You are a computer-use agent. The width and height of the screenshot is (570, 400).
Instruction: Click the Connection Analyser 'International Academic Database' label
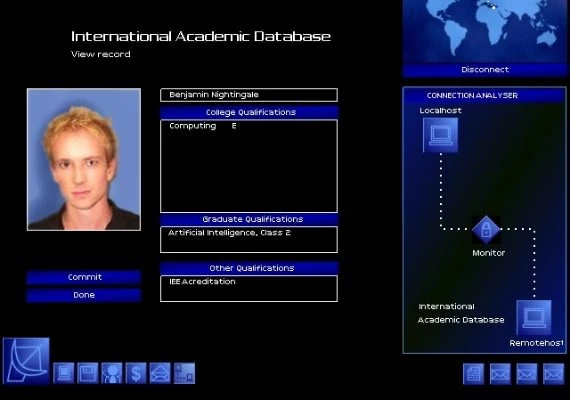pos(461,313)
